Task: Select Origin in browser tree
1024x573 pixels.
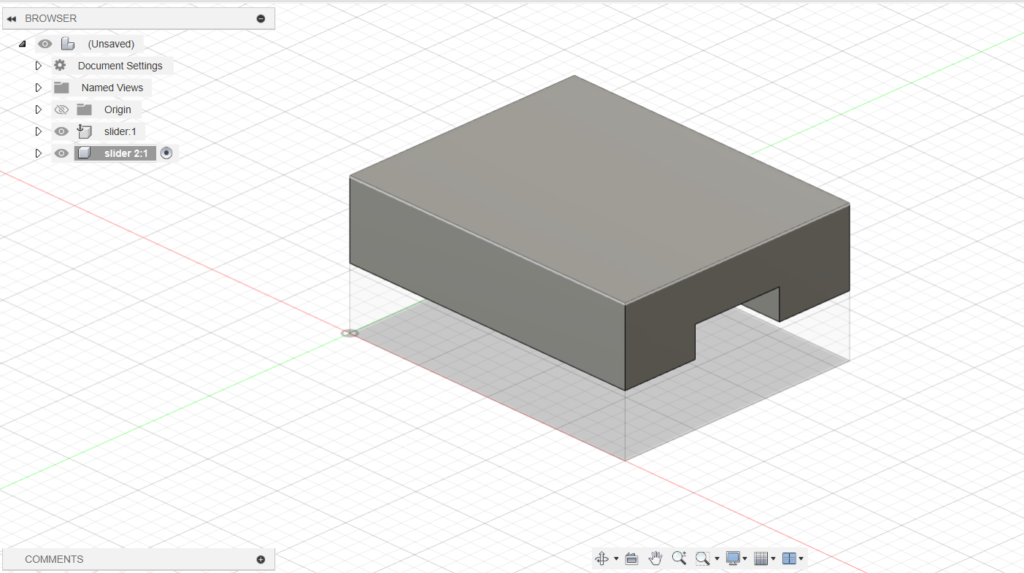Action: [x=118, y=109]
